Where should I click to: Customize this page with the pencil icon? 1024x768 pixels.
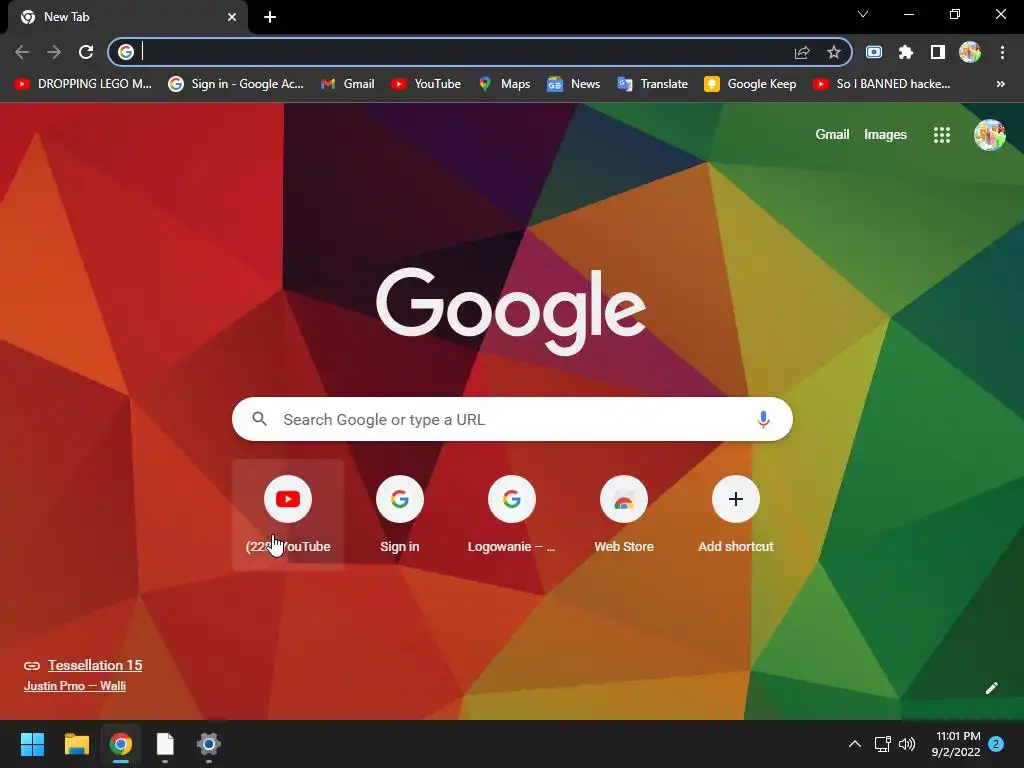coord(992,688)
